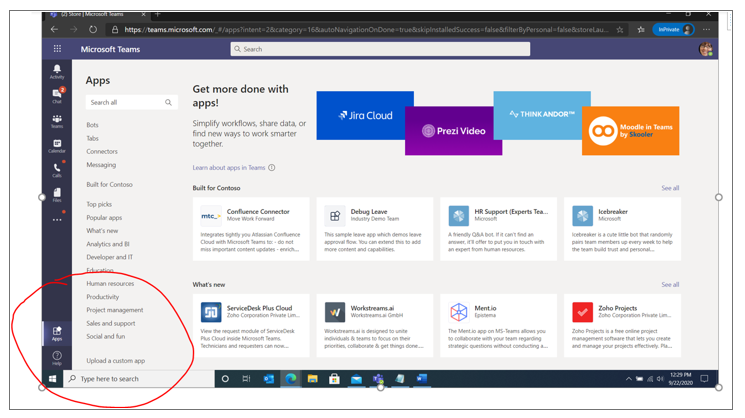Click Upload a custom app
This screenshot has width=745, height=418.
point(115,361)
